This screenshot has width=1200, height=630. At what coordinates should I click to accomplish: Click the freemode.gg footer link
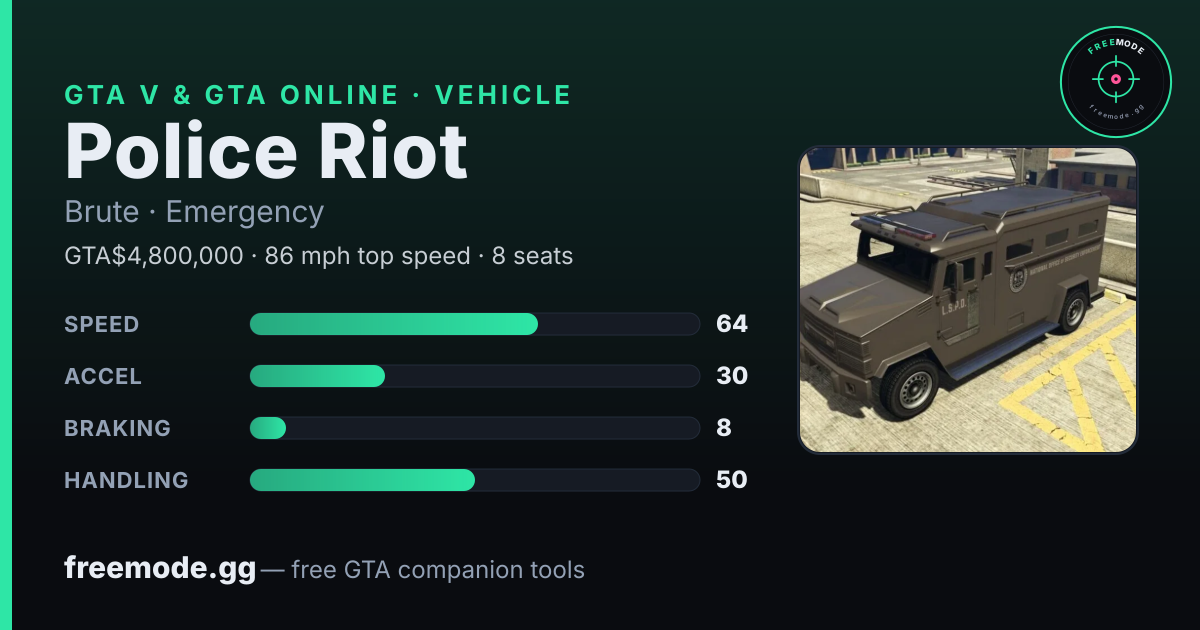click(160, 569)
